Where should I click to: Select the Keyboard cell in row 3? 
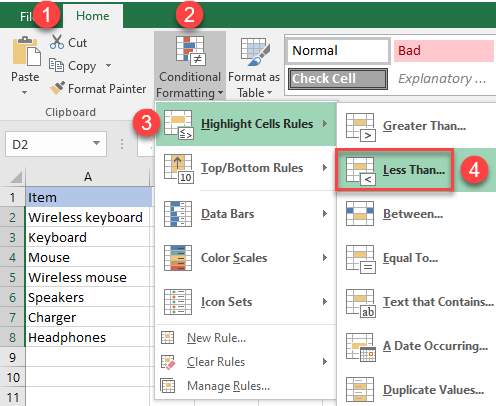(x=88, y=237)
